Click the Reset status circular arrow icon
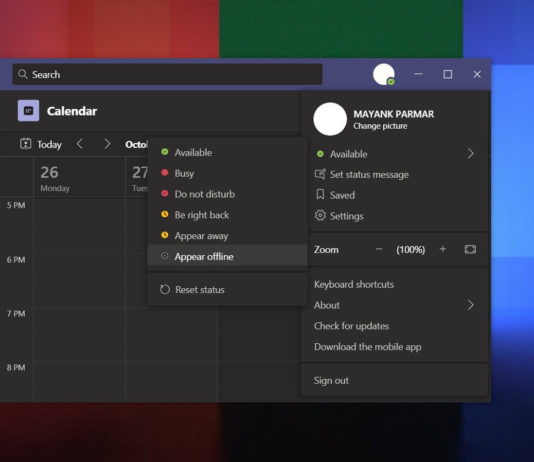Image resolution: width=534 pixels, height=462 pixels. 165,289
